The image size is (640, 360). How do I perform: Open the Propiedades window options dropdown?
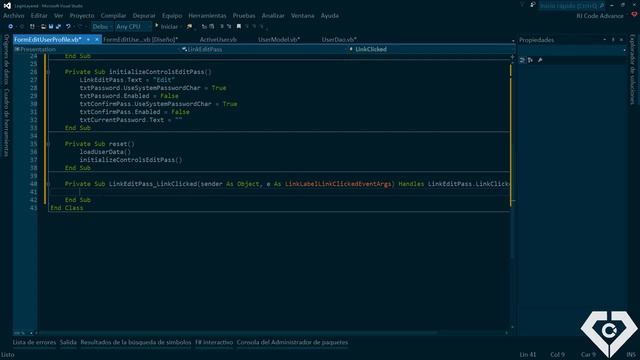(604, 40)
